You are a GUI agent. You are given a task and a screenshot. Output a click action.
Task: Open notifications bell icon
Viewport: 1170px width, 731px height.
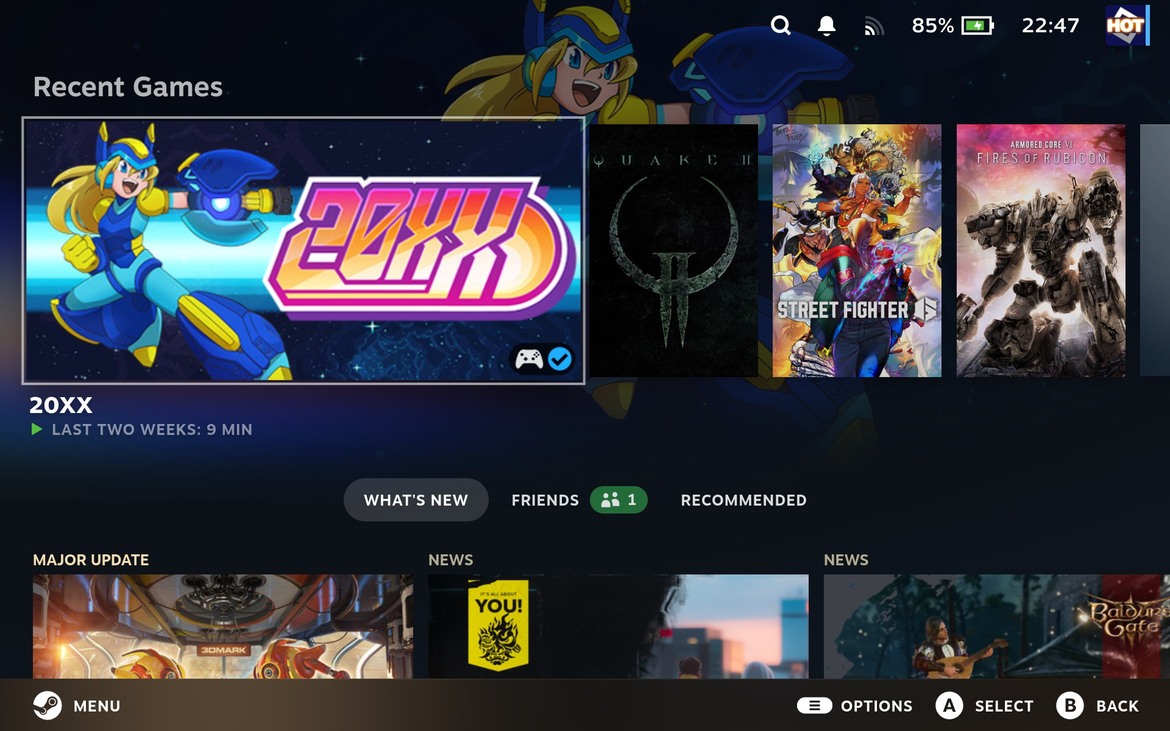pyautogui.click(x=827, y=26)
